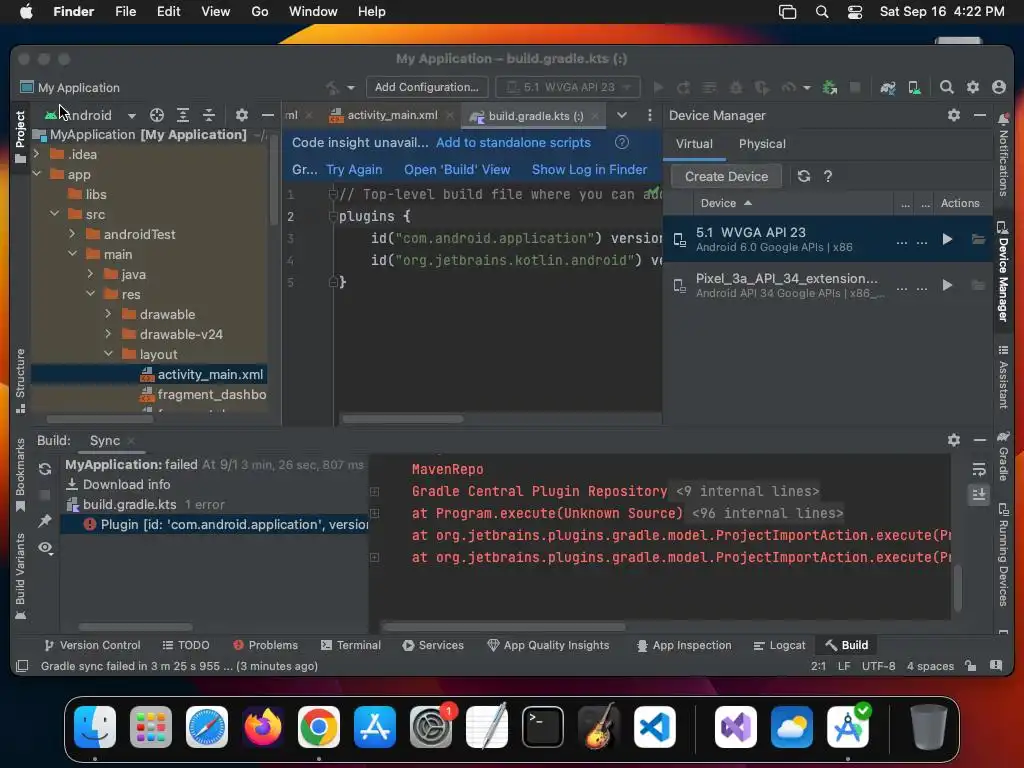Image resolution: width=1024 pixels, height=768 pixels.
Task: Open Project panel options gear
Action: [242, 115]
